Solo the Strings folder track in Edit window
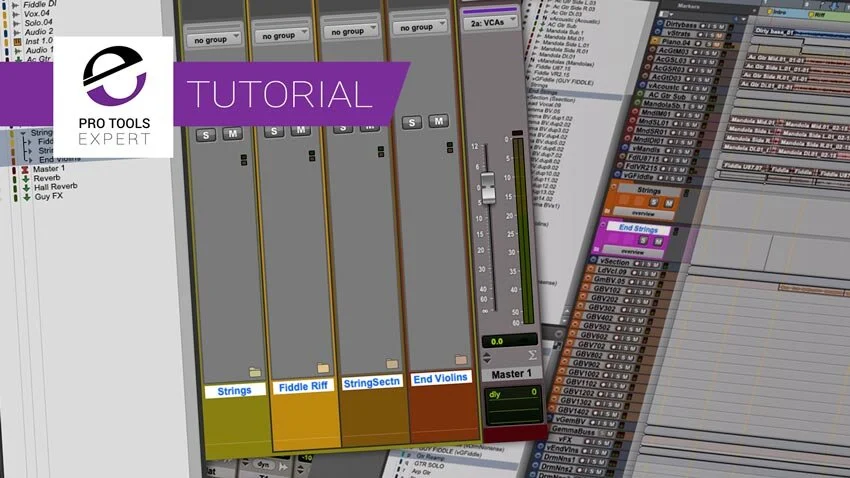The height and width of the screenshot is (478, 850). 654,202
